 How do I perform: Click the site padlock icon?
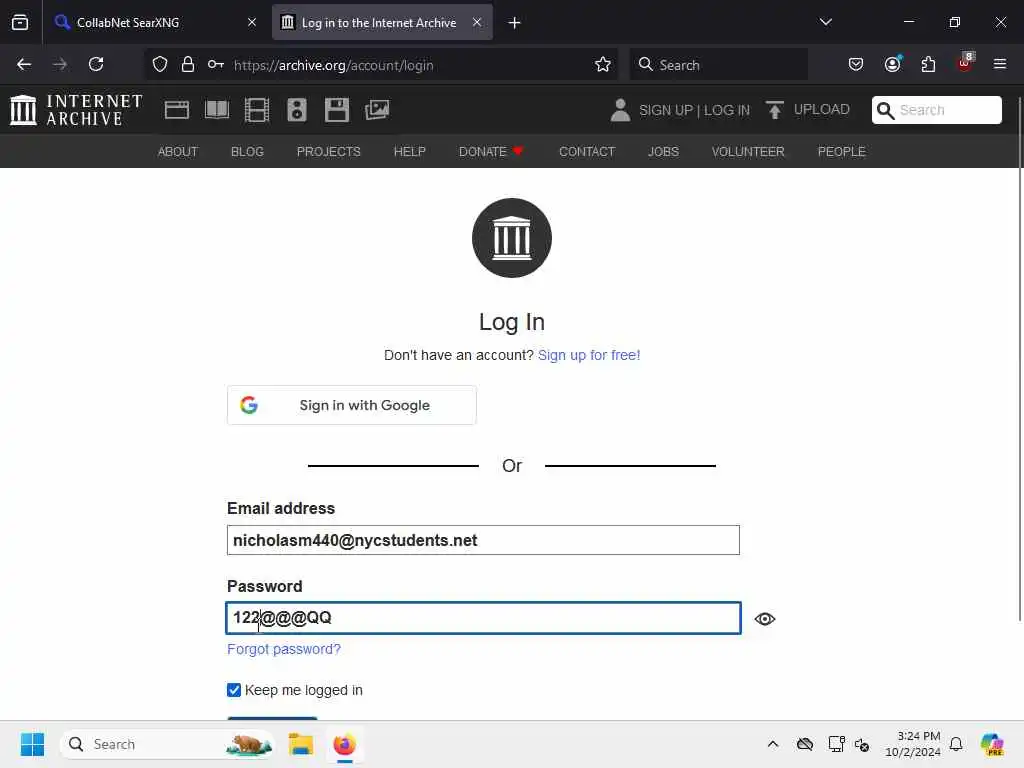188,65
